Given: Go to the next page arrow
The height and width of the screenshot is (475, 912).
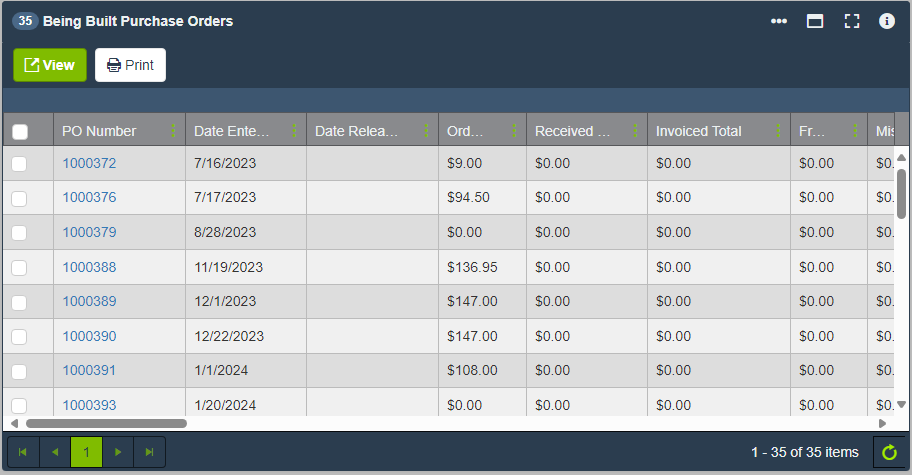Looking at the screenshot, I should pos(118,453).
